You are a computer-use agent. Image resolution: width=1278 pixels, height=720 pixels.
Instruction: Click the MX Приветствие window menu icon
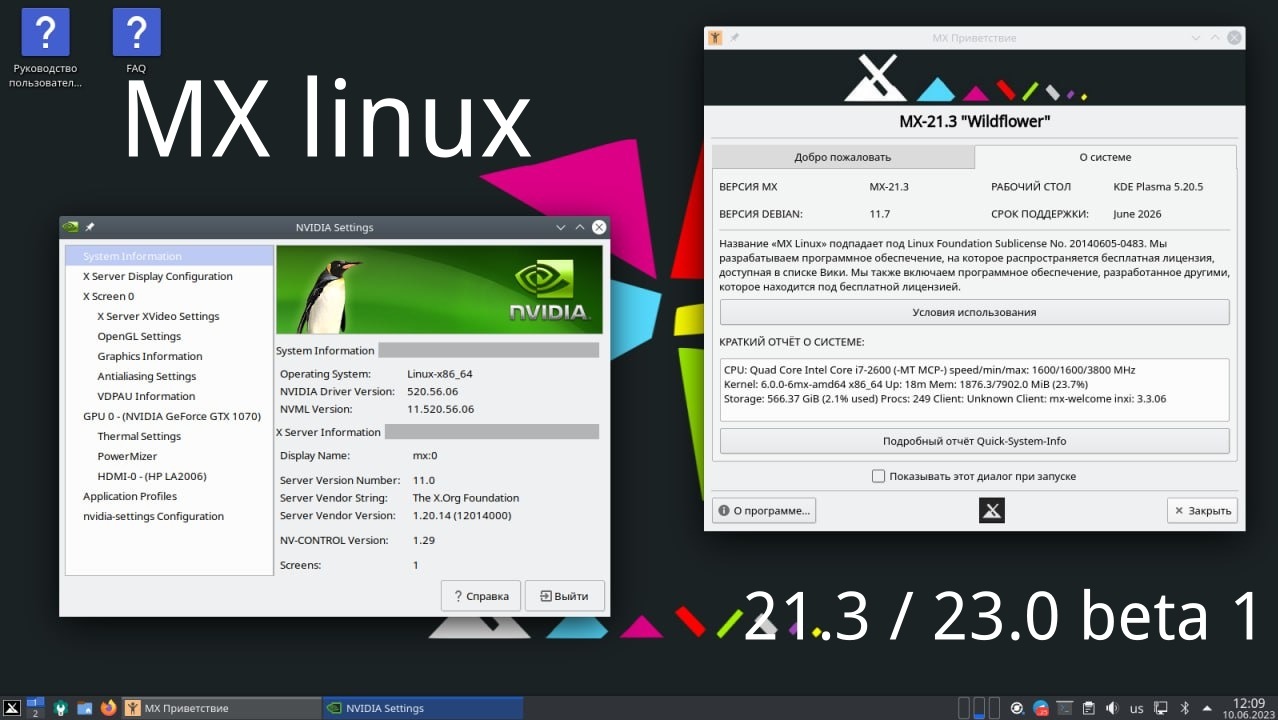pyautogui.click(x=715, y=38)
